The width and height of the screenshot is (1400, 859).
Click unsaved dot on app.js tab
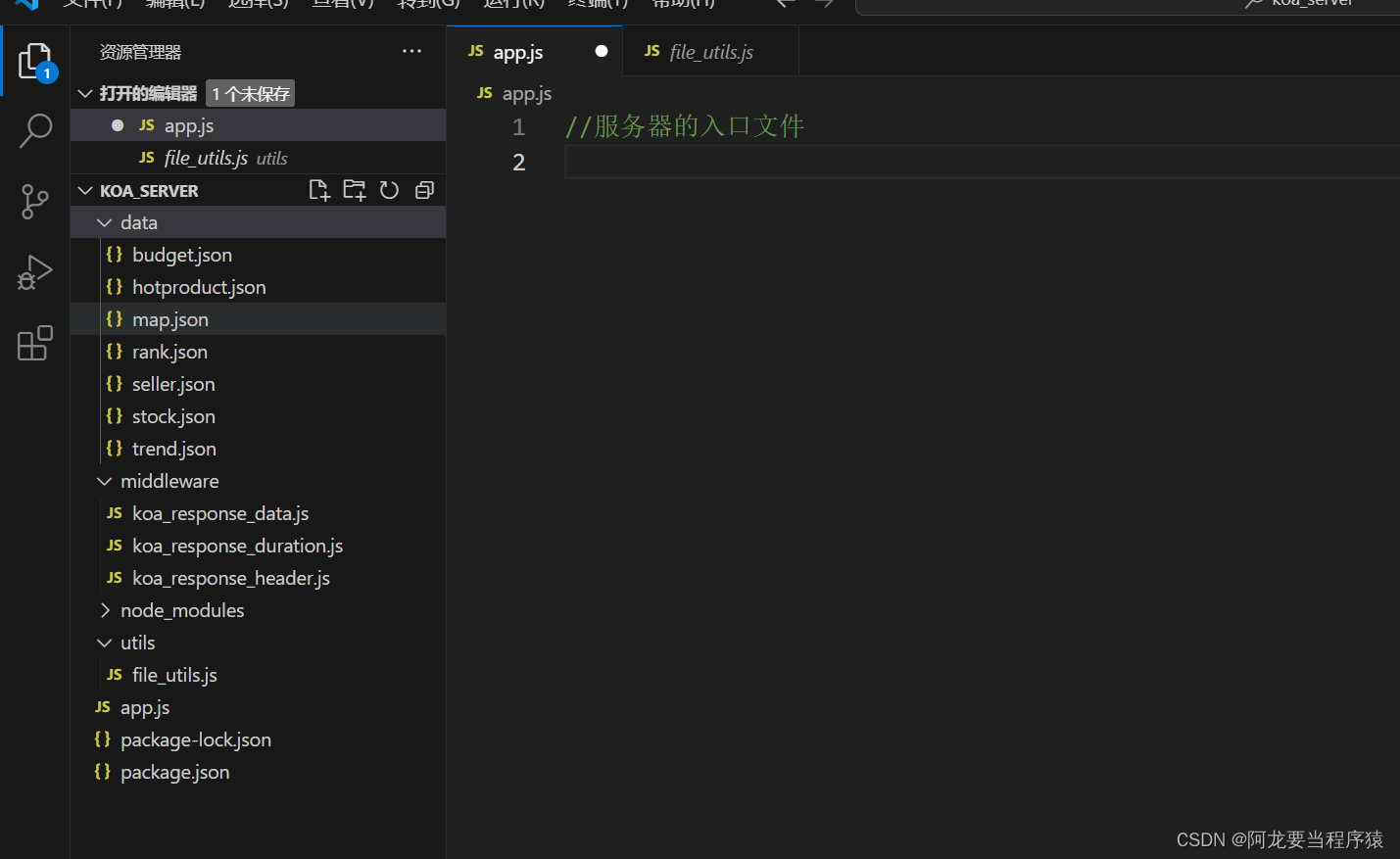click(x=602, y=51)
